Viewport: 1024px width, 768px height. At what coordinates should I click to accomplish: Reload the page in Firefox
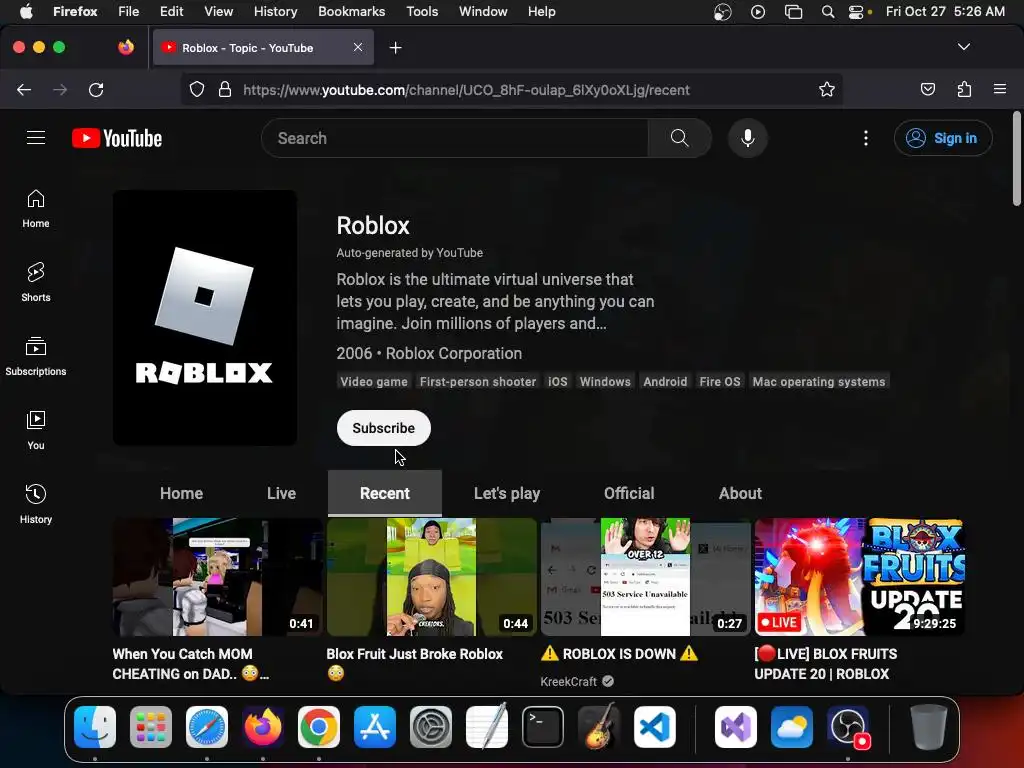(x=96, y=89)
